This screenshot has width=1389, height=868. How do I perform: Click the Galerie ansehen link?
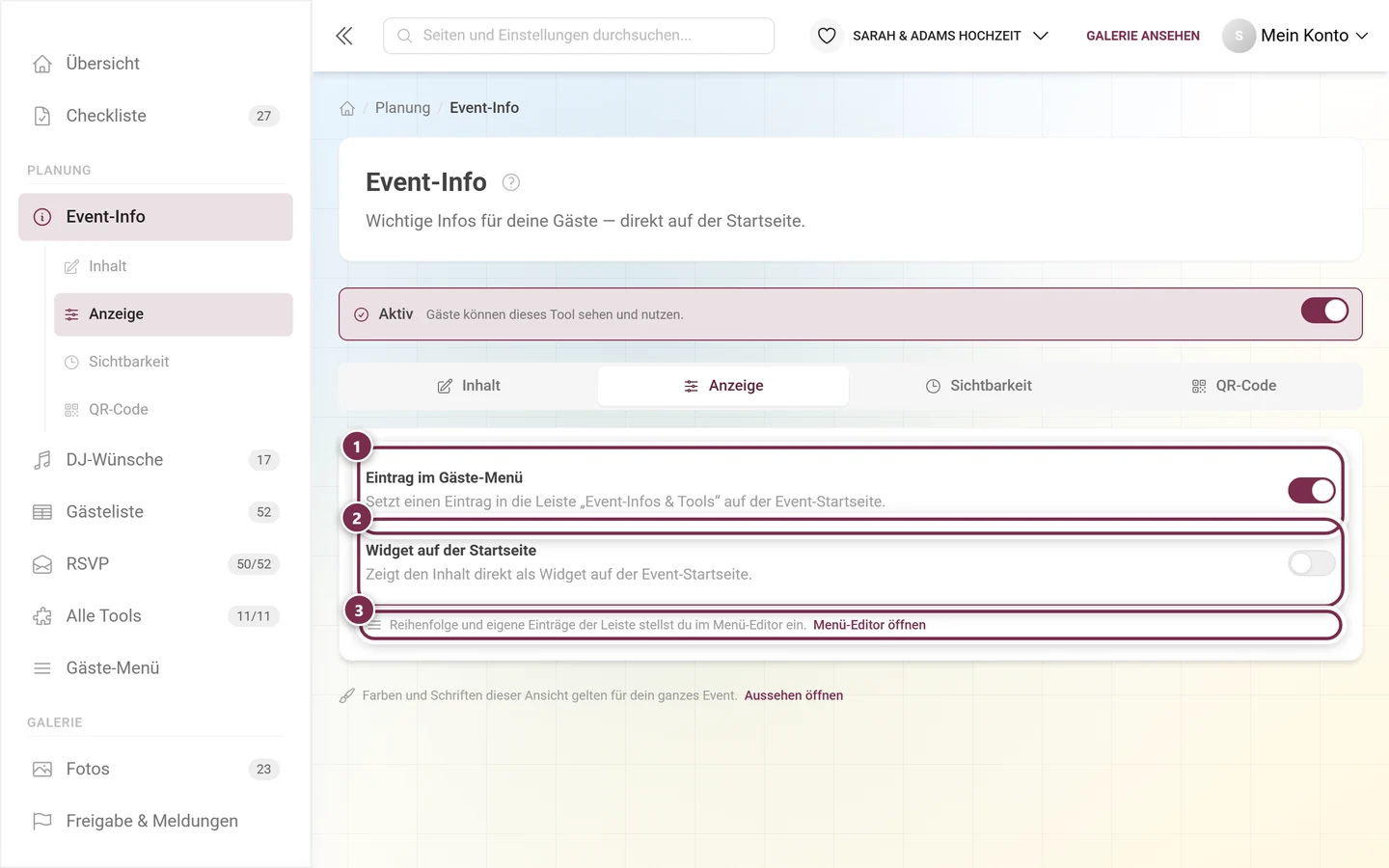1143,36
